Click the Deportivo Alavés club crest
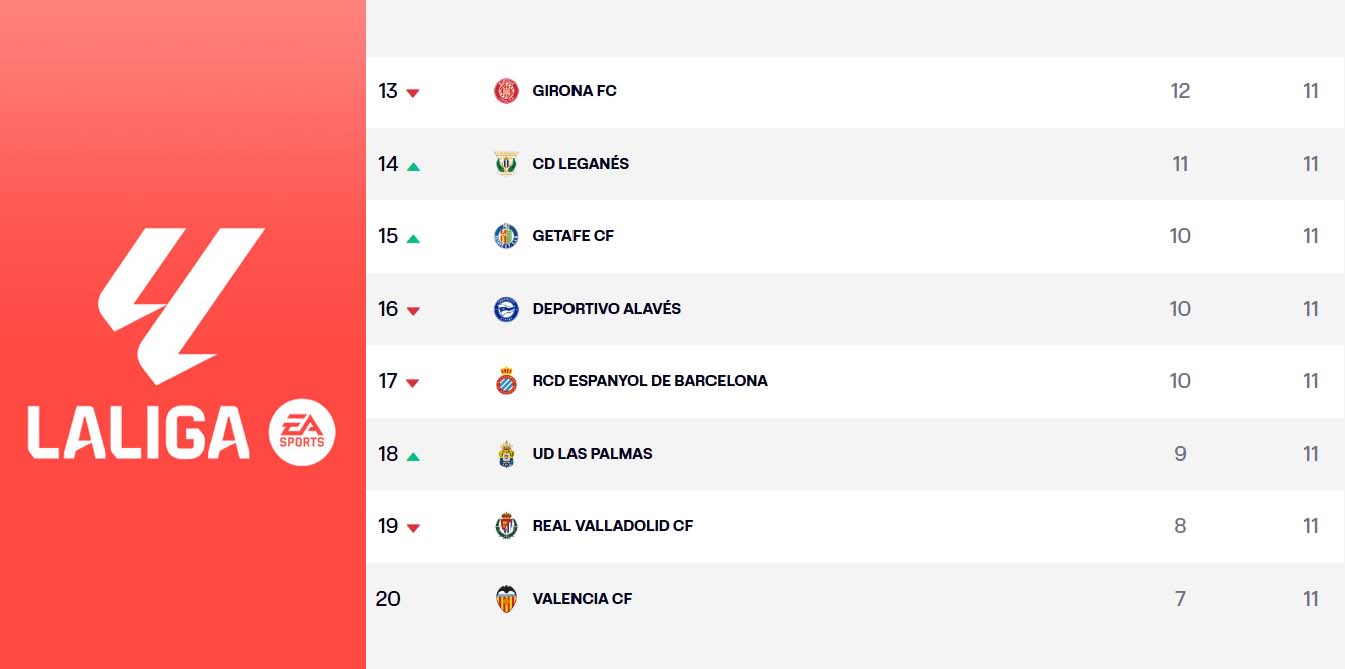Screen dimensions: 1345x669 click(507, 309)
